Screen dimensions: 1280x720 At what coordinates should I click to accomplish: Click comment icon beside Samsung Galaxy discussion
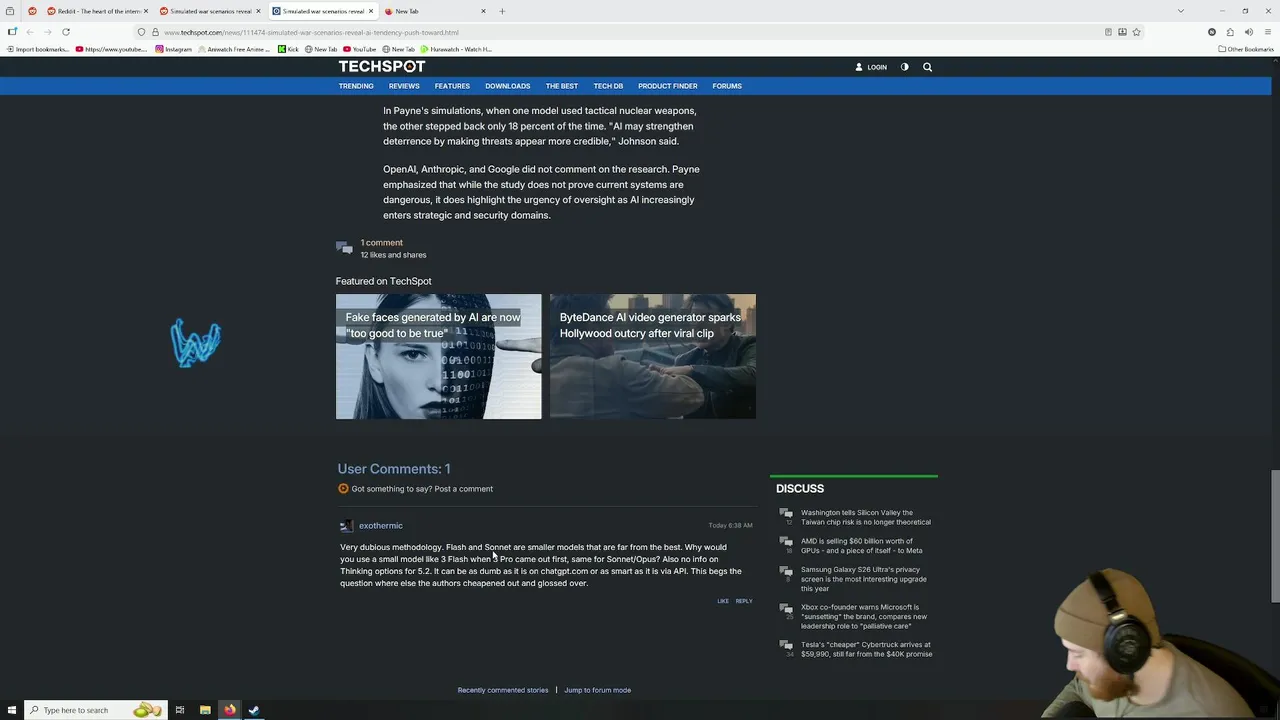[786, 572]
